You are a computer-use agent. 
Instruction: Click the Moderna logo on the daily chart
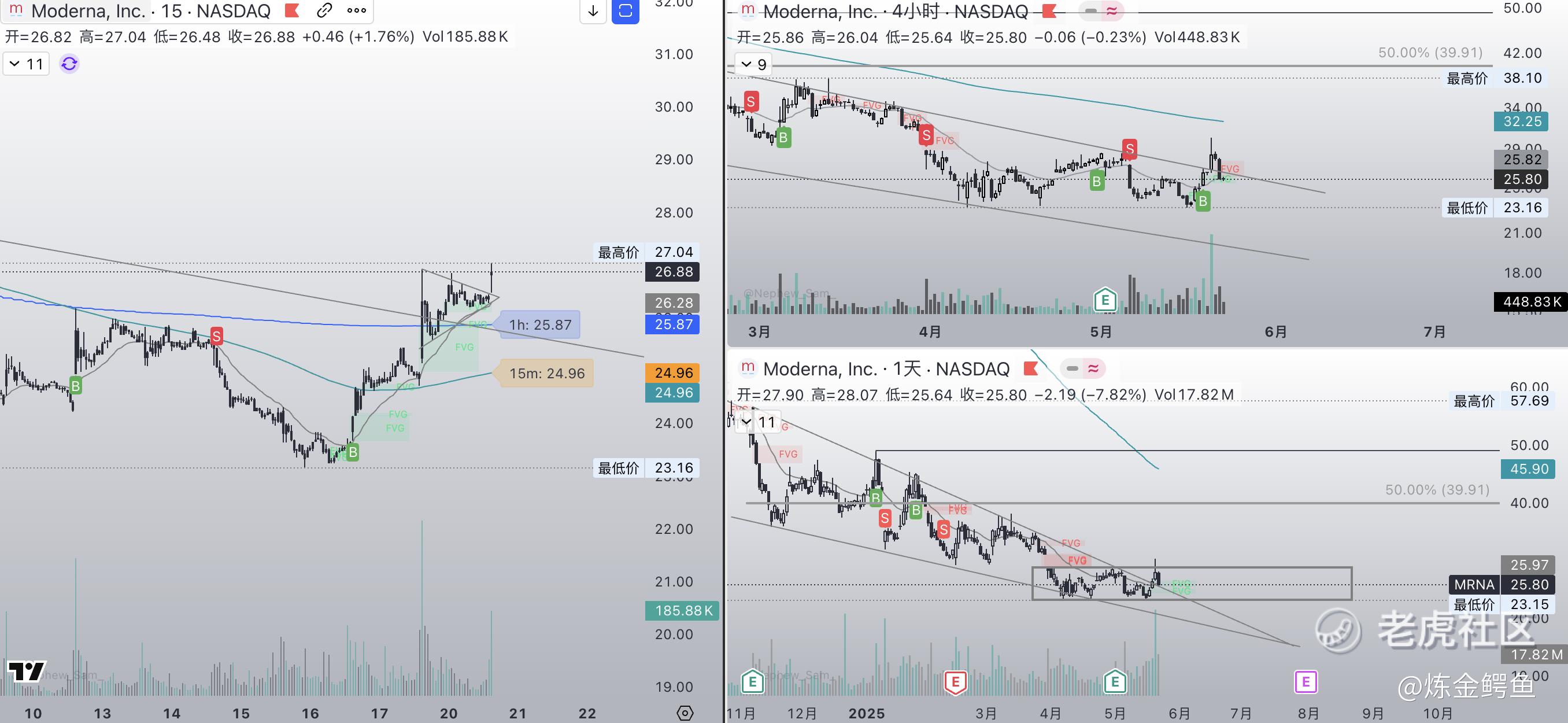[748, 368]
